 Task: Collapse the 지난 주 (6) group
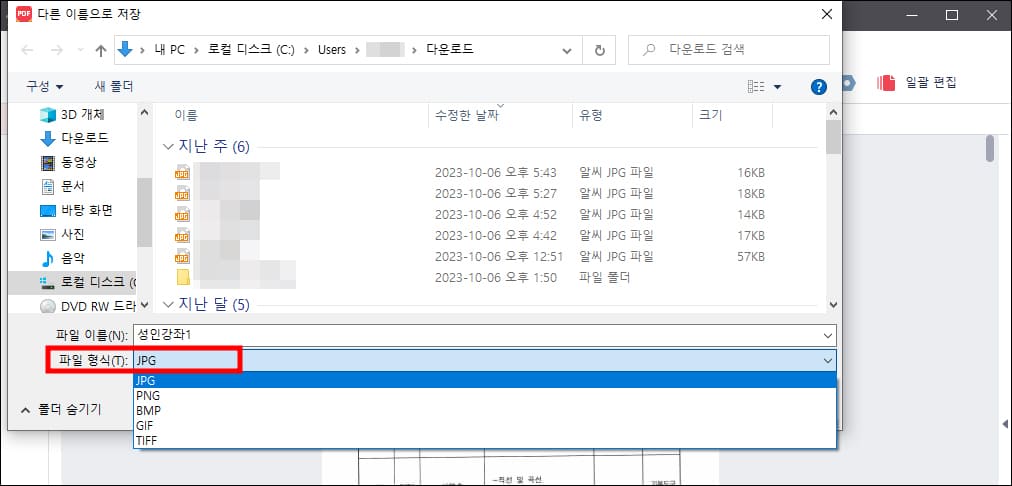click(168, 147)
